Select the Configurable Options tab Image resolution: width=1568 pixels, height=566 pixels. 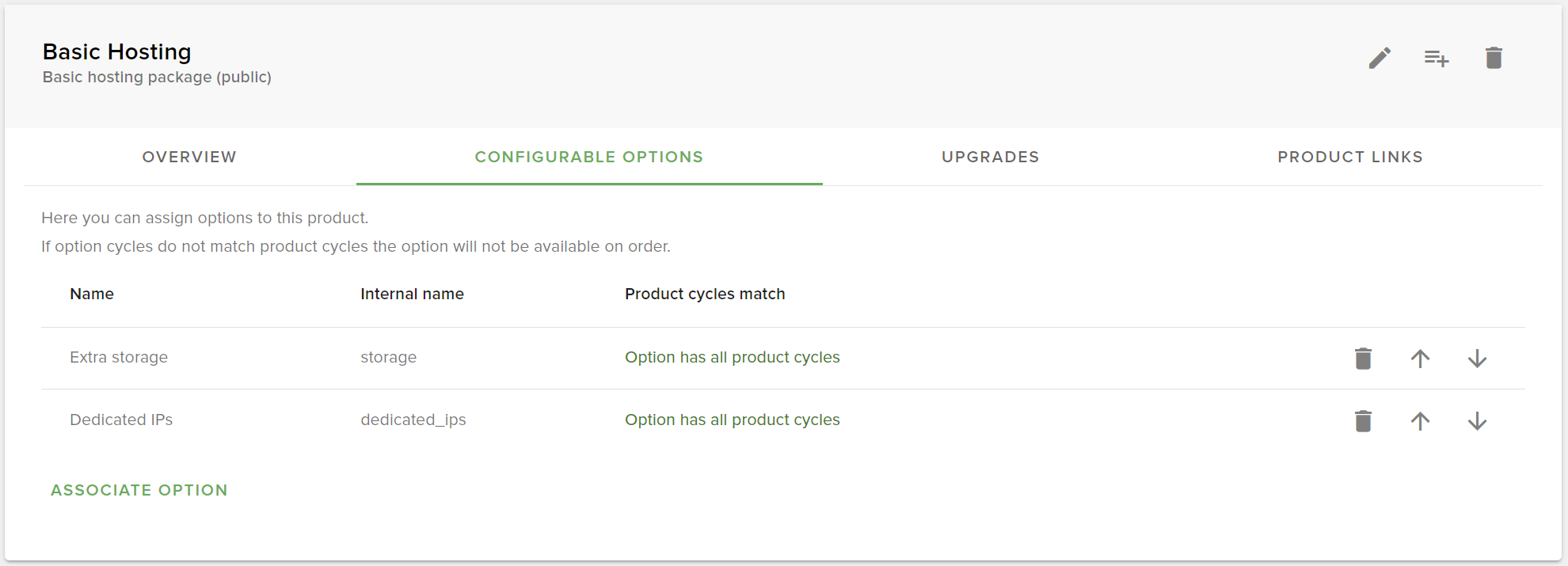(x=588, y=157)
